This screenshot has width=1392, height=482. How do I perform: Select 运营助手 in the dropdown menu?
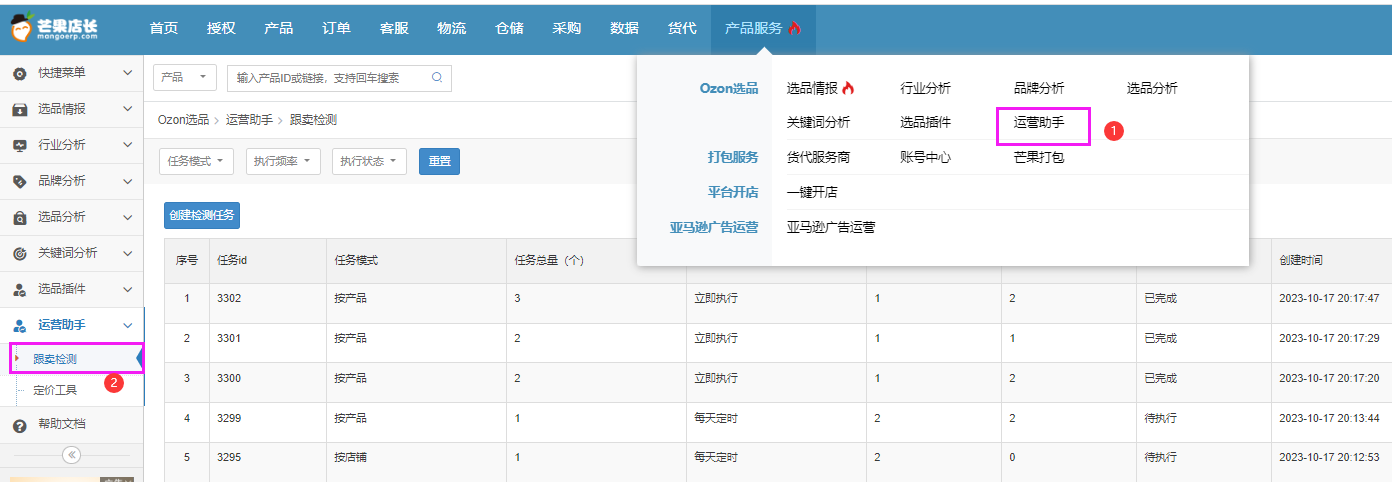click(1039, 123)
